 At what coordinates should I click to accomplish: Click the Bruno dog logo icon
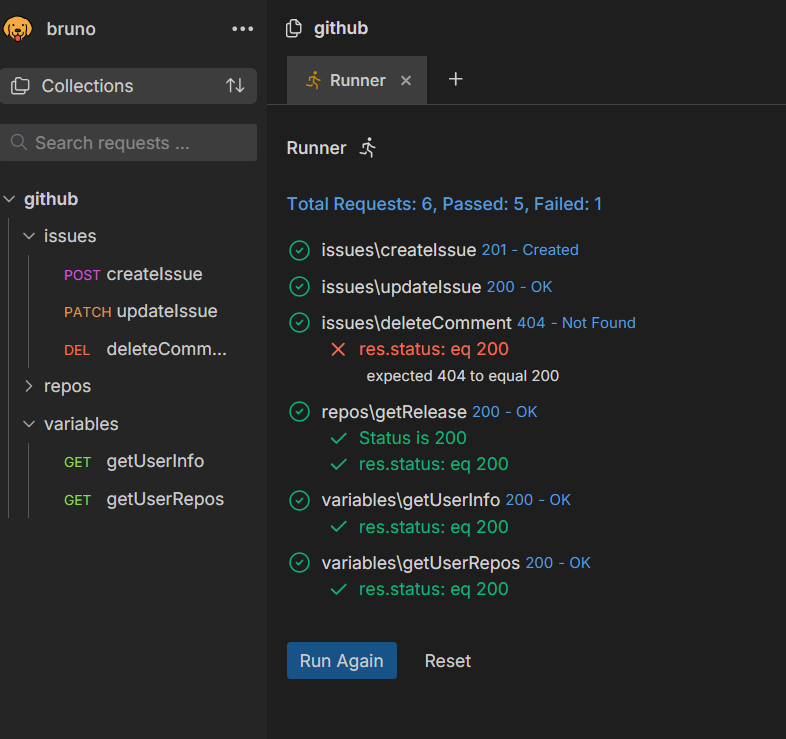(x=18, y=29)
